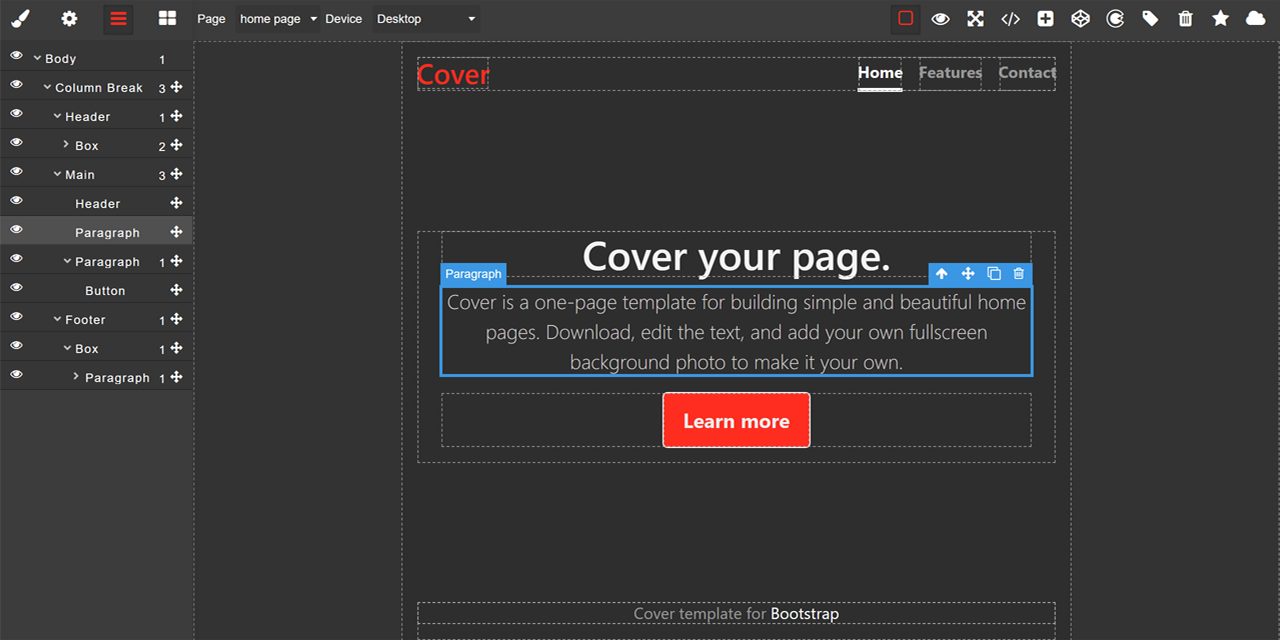
Task: Open the style manager paintbrush icon
Action: tap(20, 18)
